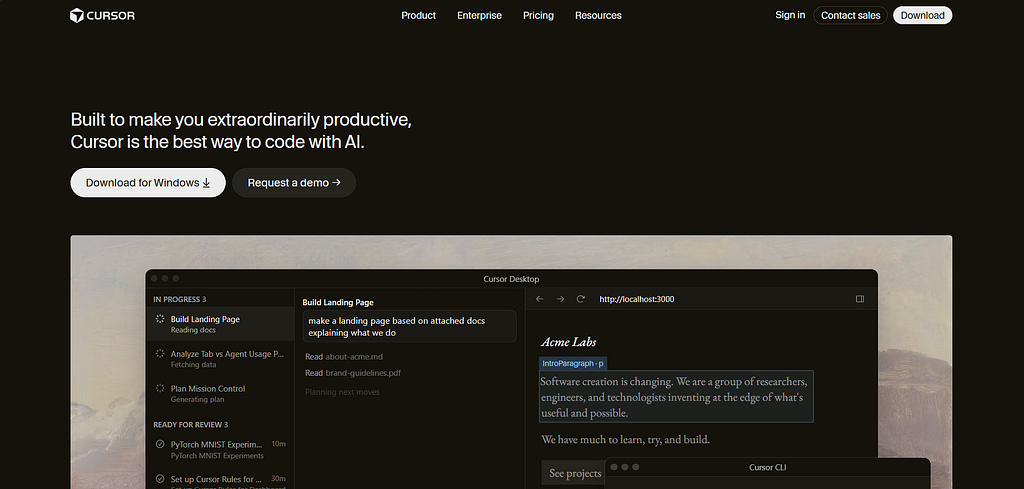Click the Contact sales button
This screenshot has width=1024, height=489.
pos(850,15)
